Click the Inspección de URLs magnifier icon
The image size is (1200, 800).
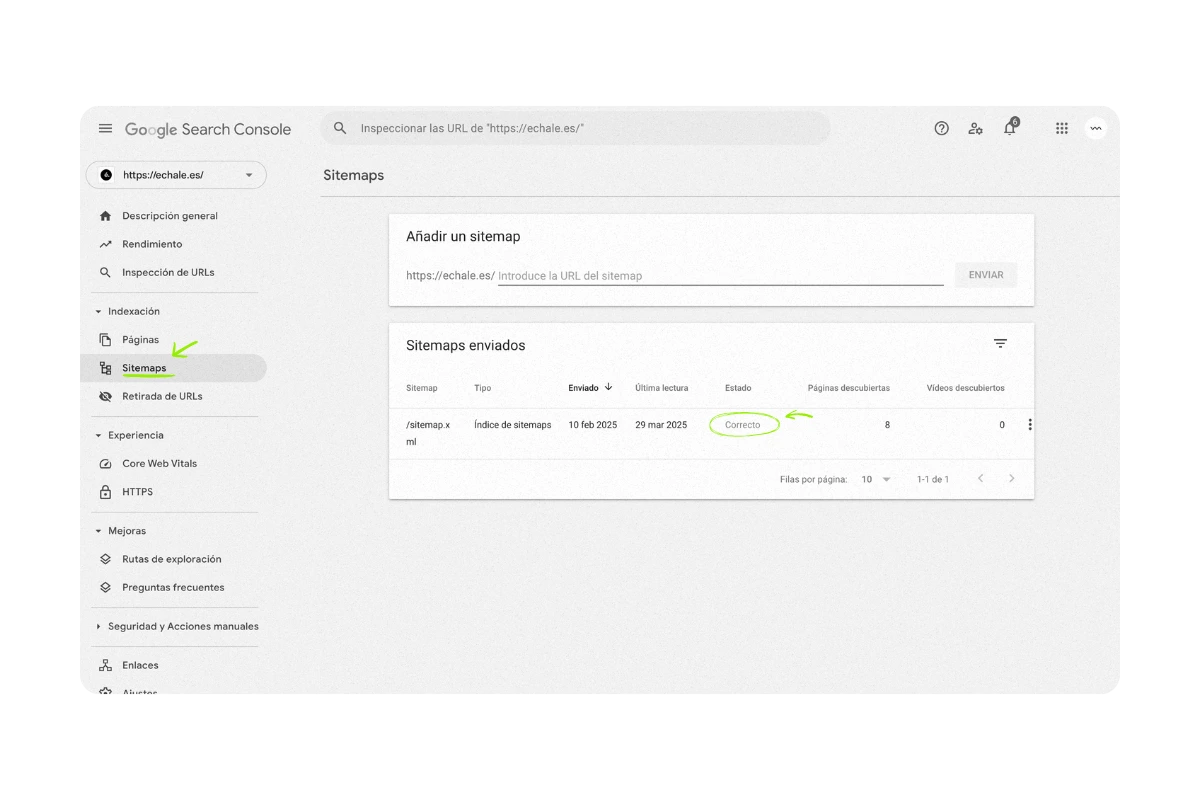click(x=105, y=272)
